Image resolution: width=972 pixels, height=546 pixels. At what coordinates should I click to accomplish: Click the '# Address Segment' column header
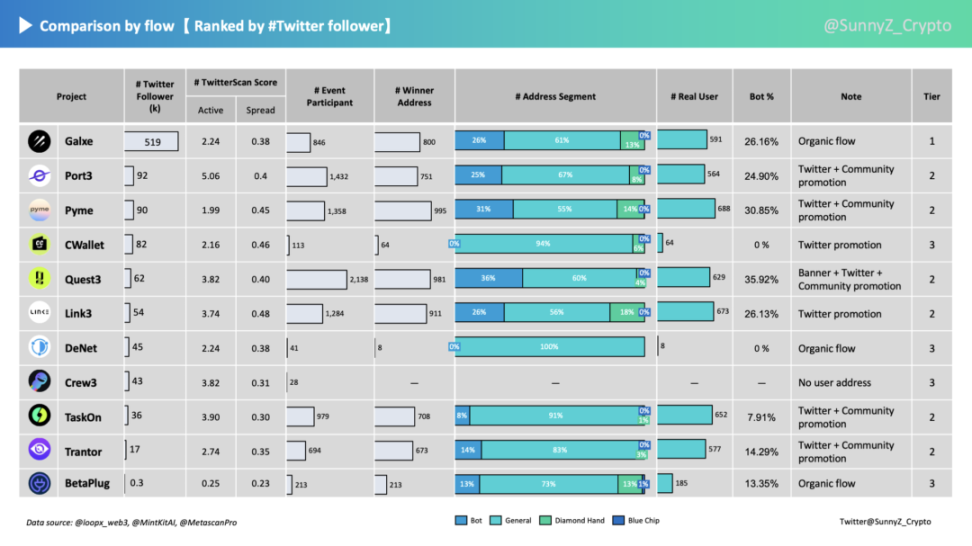pos(555,97)
